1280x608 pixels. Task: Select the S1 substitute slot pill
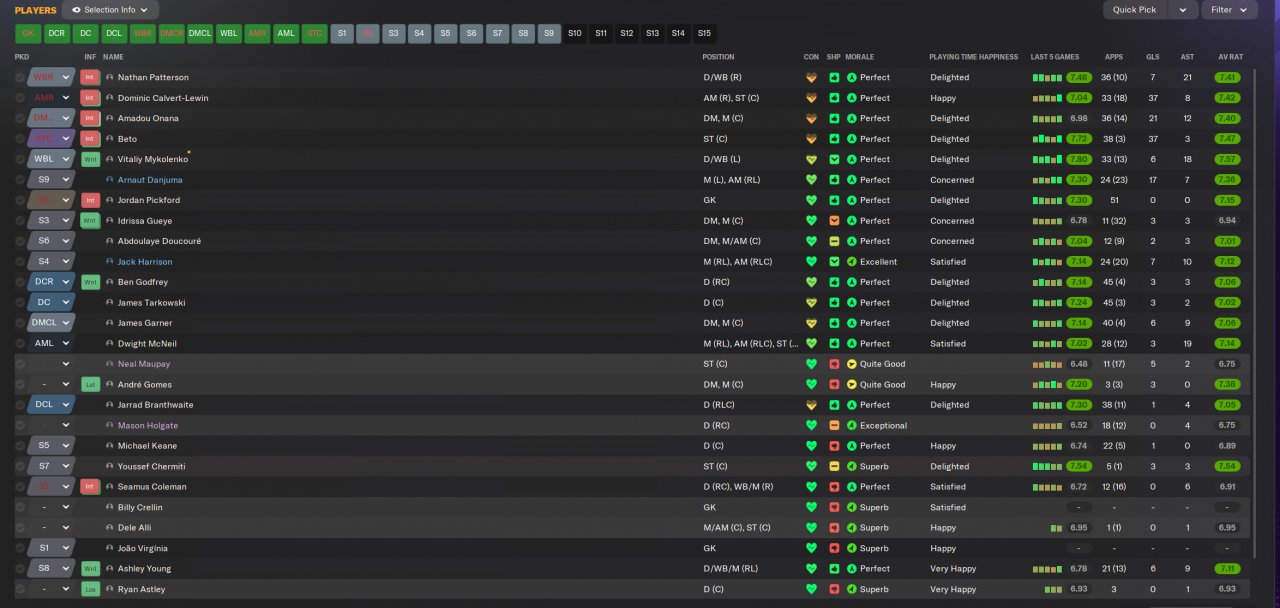point(342,33)
